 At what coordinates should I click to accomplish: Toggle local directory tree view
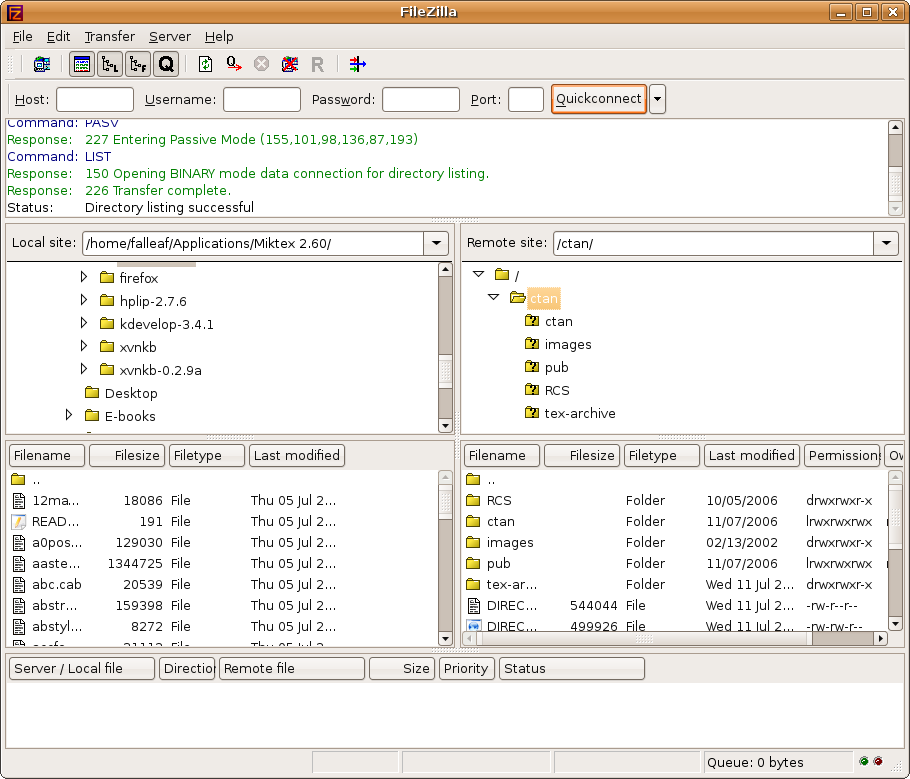point(110,64)
